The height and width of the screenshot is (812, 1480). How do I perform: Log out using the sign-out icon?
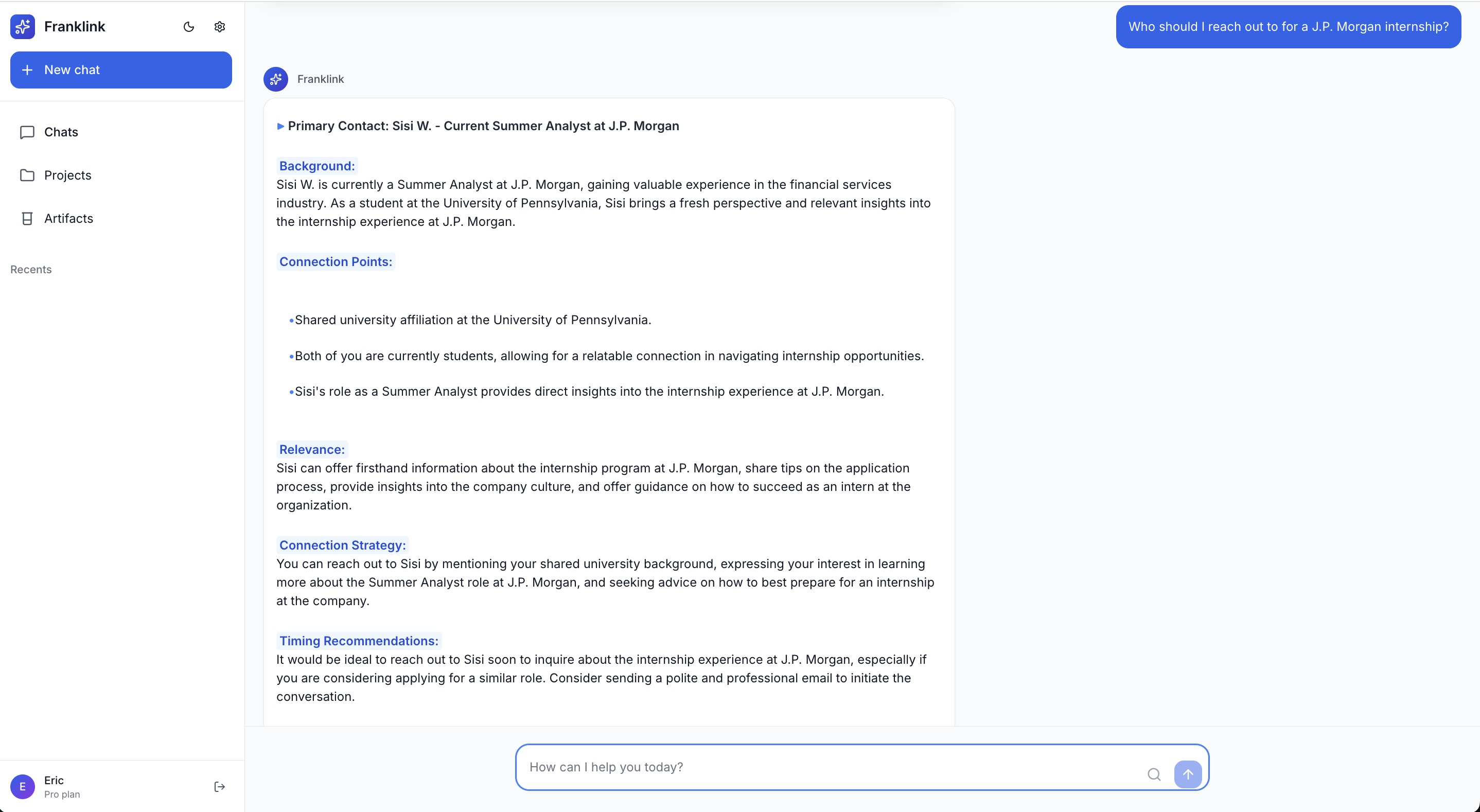219,787
